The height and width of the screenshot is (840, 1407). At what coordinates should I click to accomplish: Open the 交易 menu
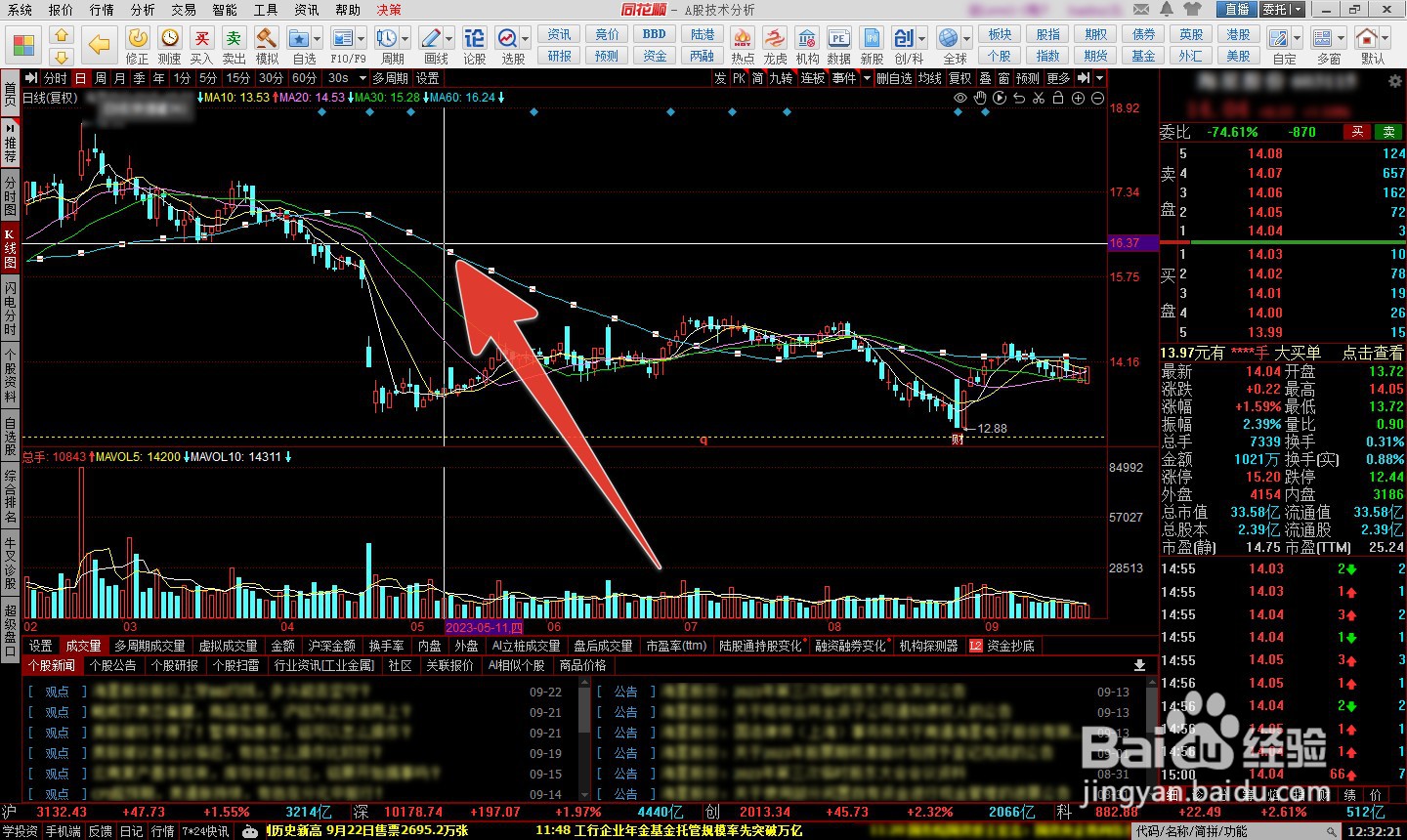click(184, 10)
